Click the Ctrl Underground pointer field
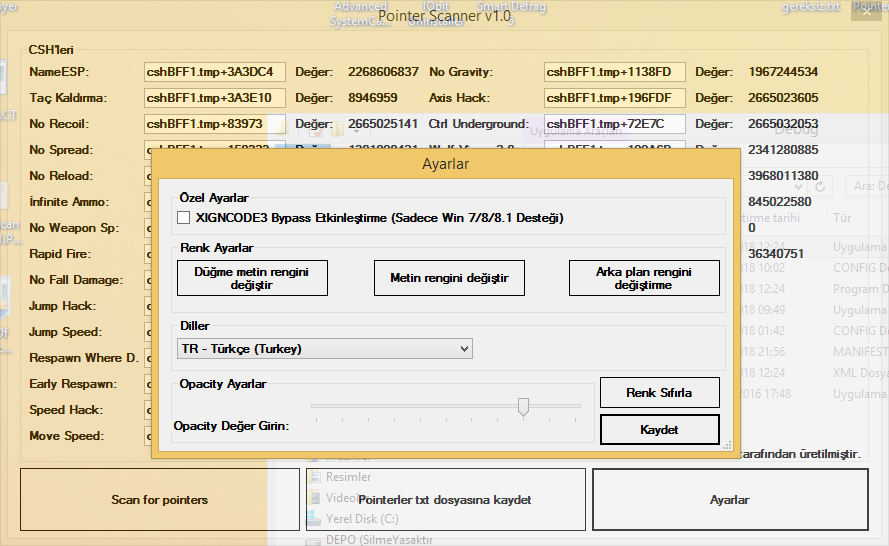Viewport: 889px width, 546px height. coord(615,124)
